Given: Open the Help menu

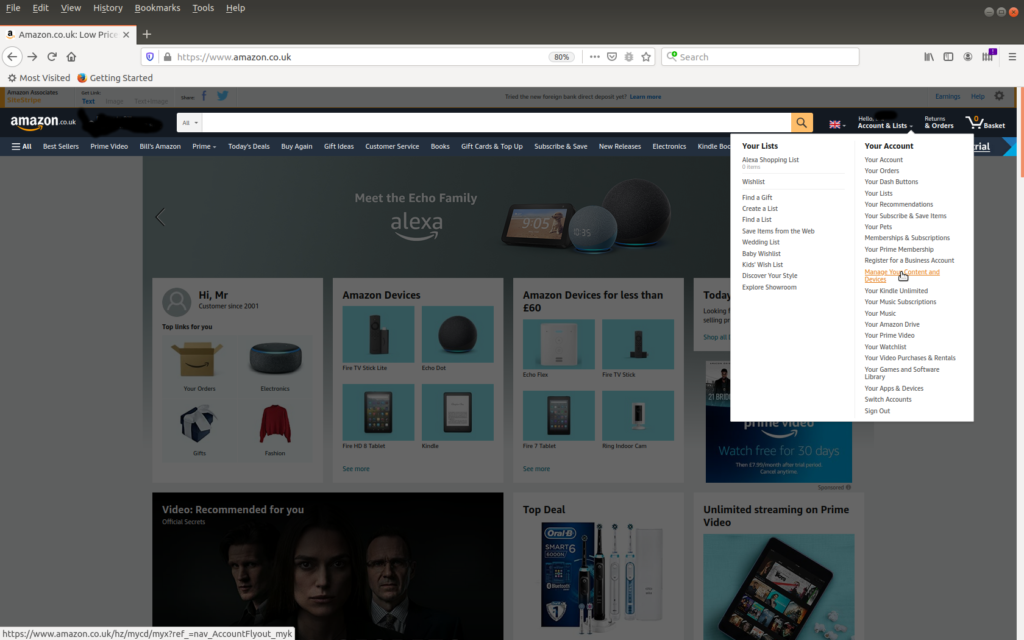Looking at the screenshot, I should tap(235, 8).
